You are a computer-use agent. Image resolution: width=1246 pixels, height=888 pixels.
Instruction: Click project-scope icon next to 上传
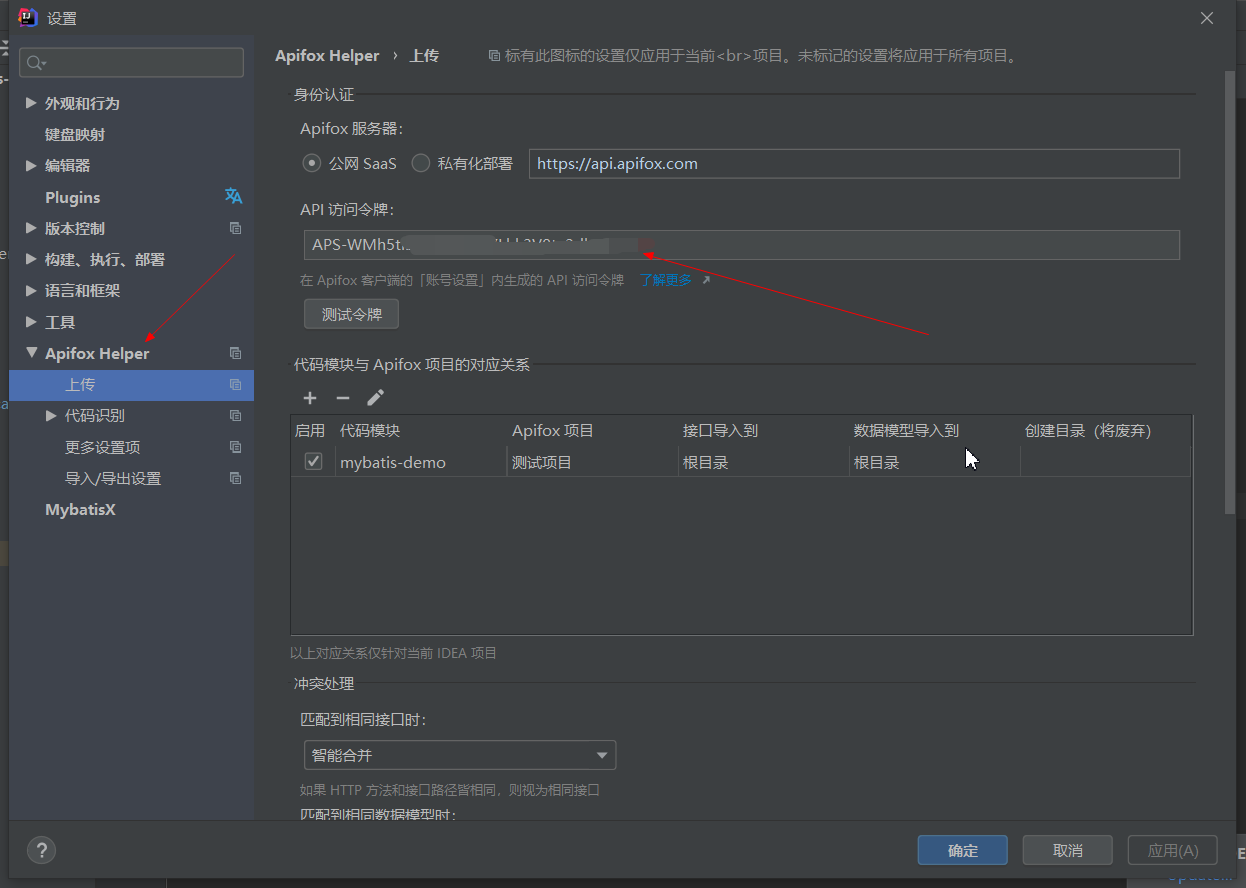pos(235,384)
